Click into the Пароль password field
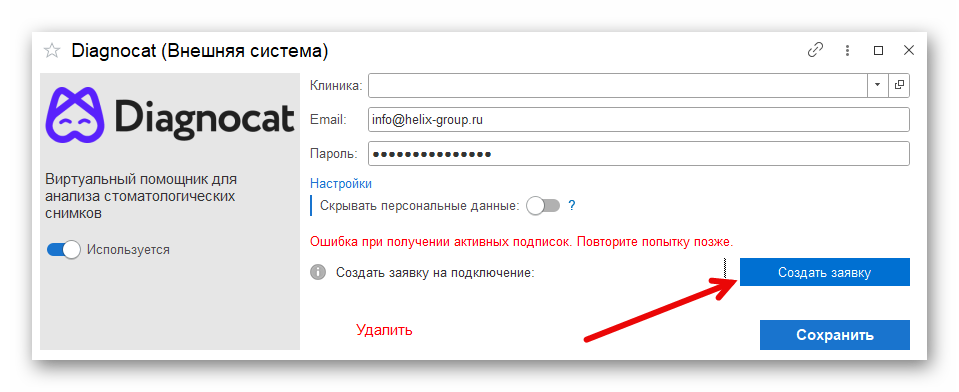959x392 pixels. click(639, 153)
